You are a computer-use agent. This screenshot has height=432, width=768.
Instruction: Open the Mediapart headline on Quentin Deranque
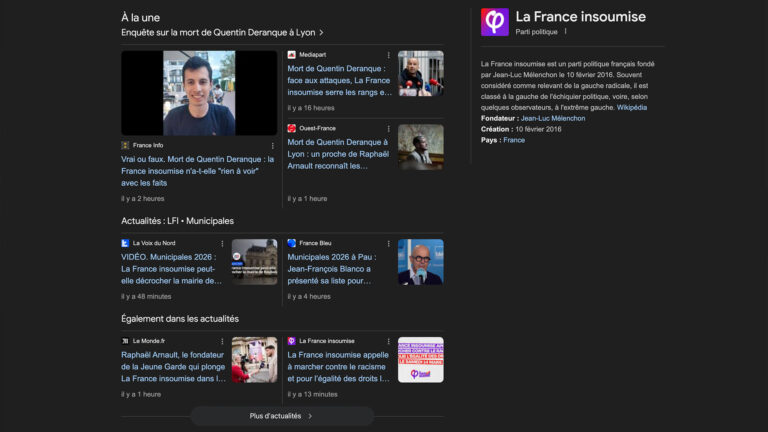click(x=338, y=80)
